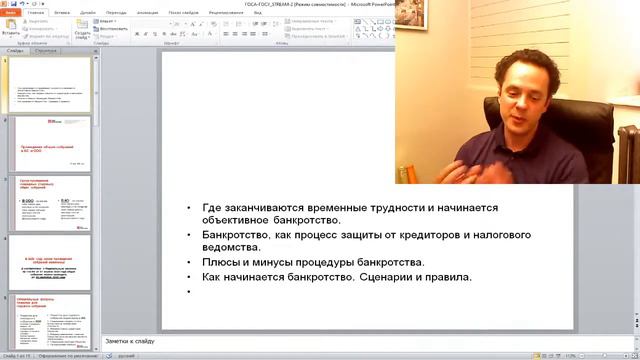
Task: Click the decrease list level icon
Action: pos(255,24)
